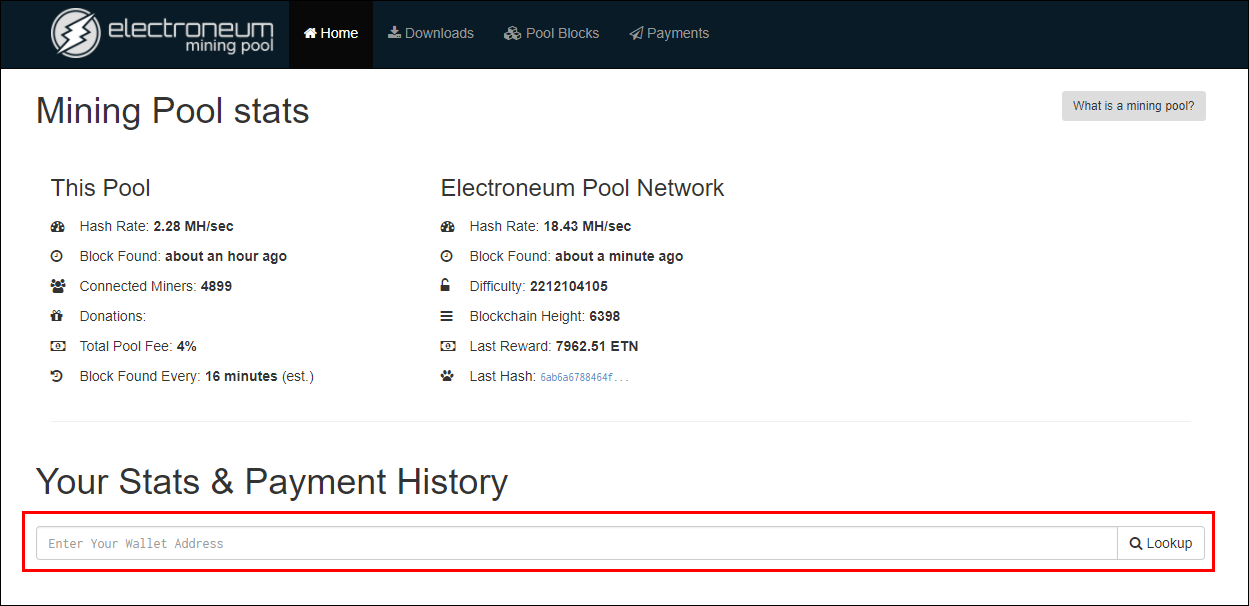This screenshot has height=606, width=1249.
Task: Click the This Pool block found clock icon
Action: pos(57,256)
